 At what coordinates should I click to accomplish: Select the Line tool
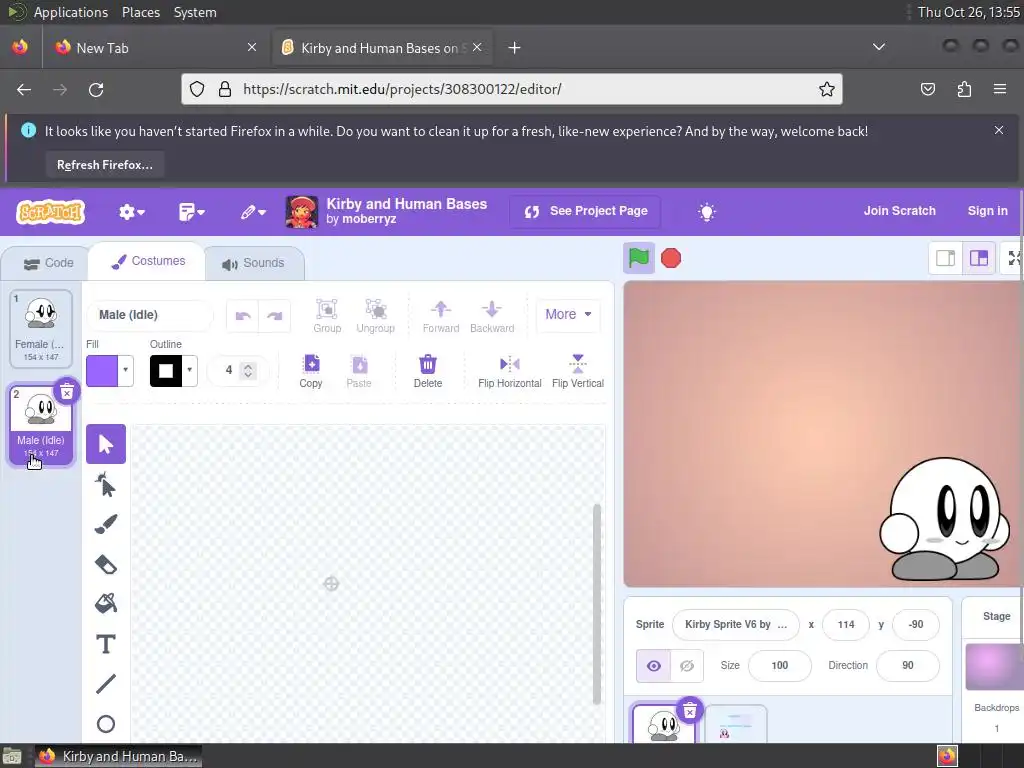click(x=106, y=684)
